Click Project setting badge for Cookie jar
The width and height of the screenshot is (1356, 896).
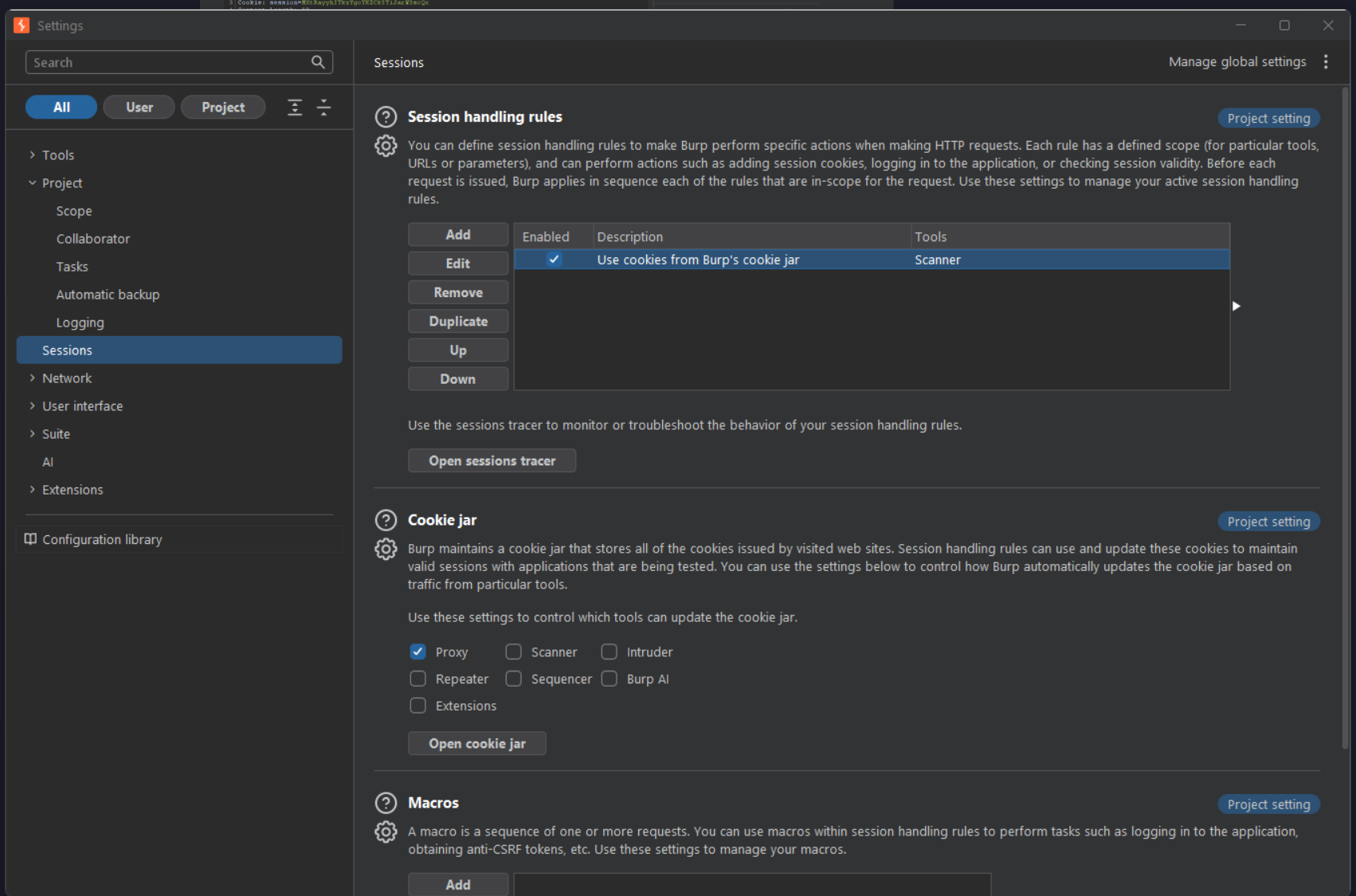1268,522
